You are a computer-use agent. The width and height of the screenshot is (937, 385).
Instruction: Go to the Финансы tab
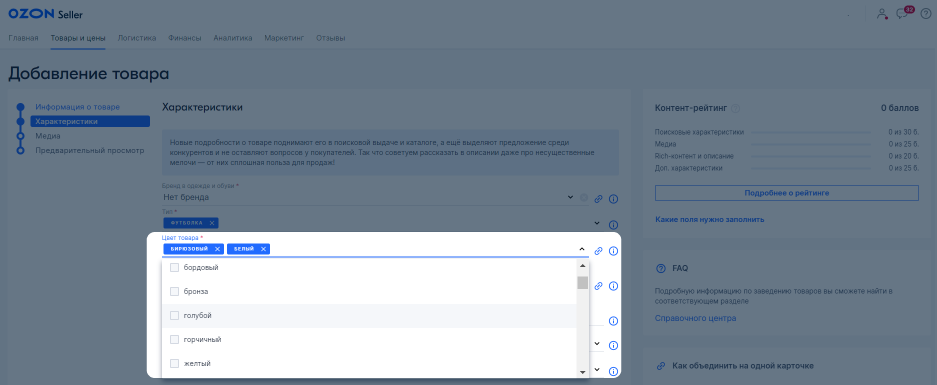(185, 38)
